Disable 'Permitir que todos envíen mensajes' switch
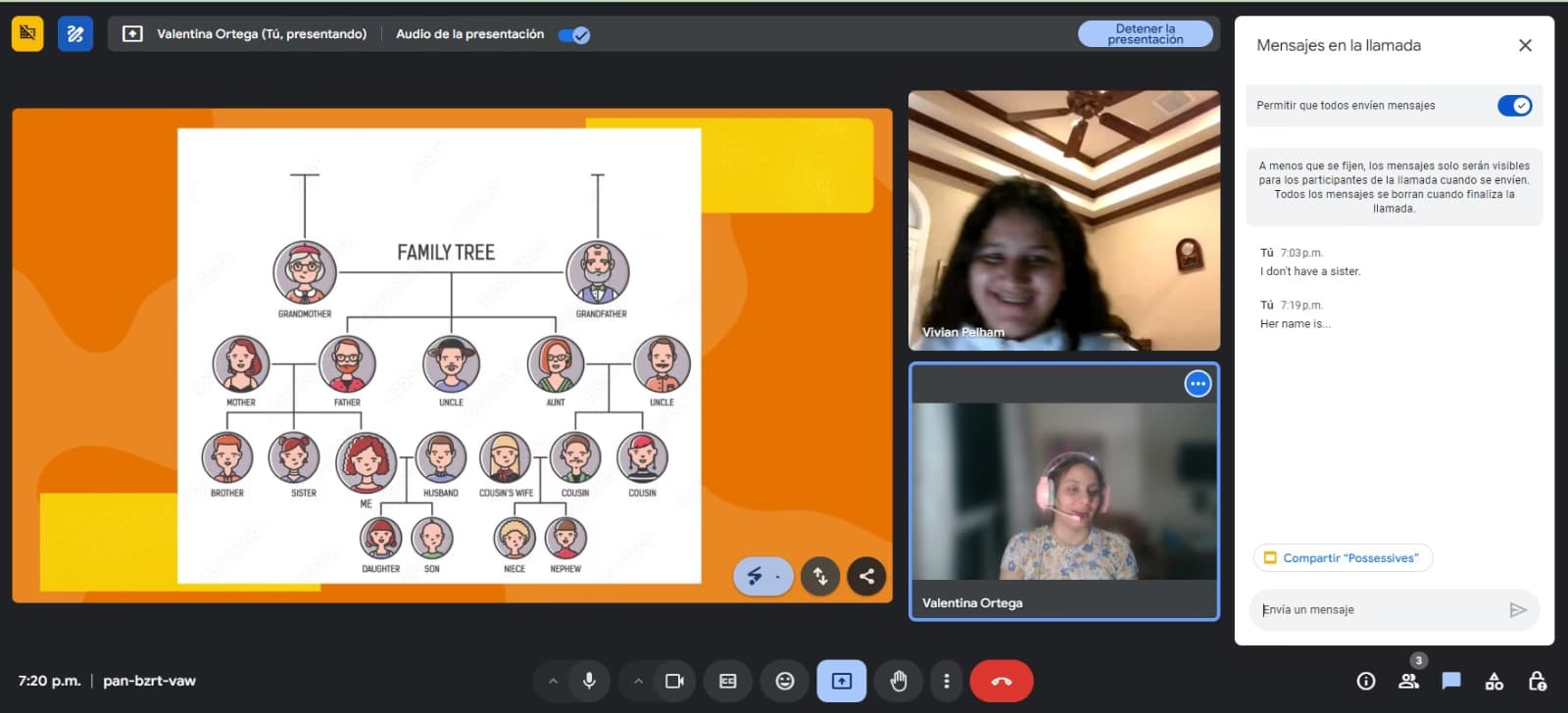The width and height of the screenshot is (1568, 713). click(x=1514, y=106)
